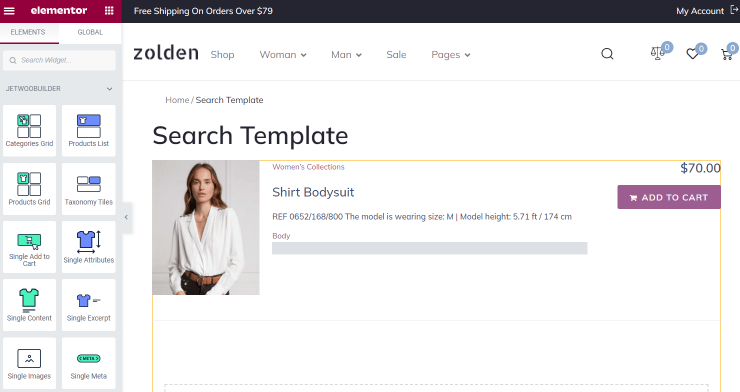Open the wishlist heart icon

(692, 54)
